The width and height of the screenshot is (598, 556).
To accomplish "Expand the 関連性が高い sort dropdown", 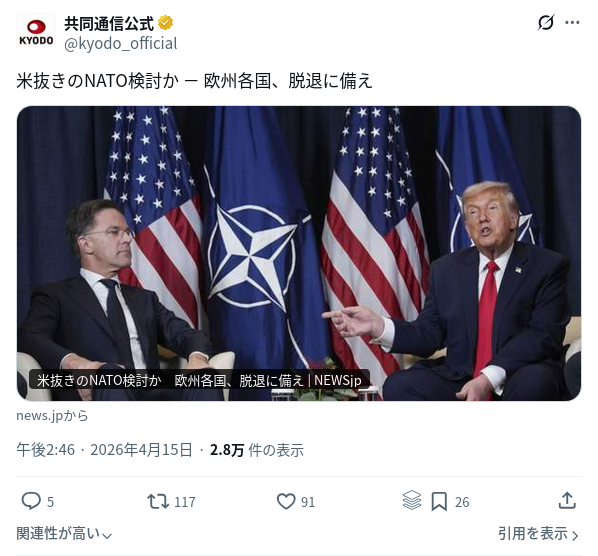I will coord(64,534).
